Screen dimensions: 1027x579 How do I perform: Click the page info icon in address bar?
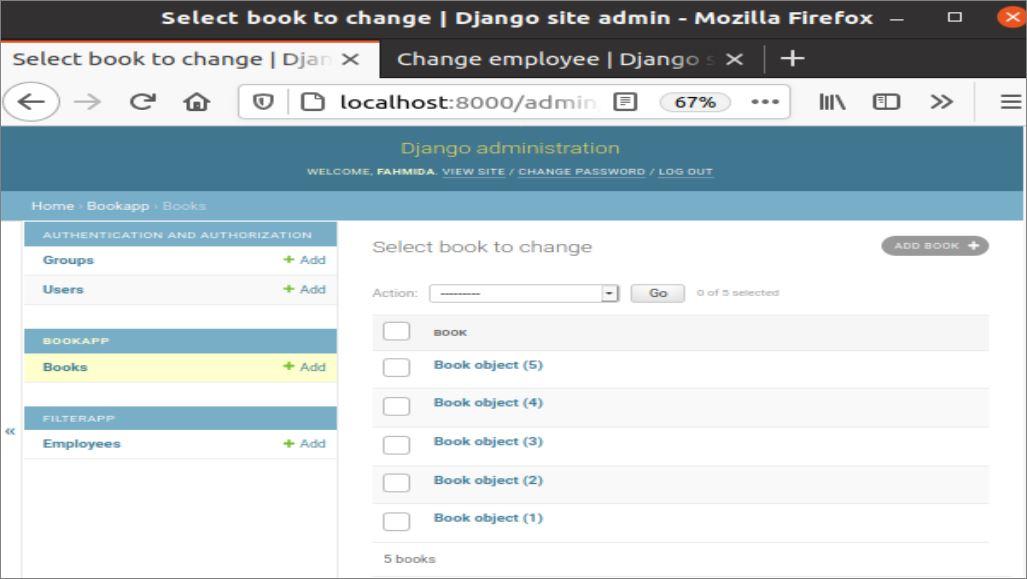312,102
